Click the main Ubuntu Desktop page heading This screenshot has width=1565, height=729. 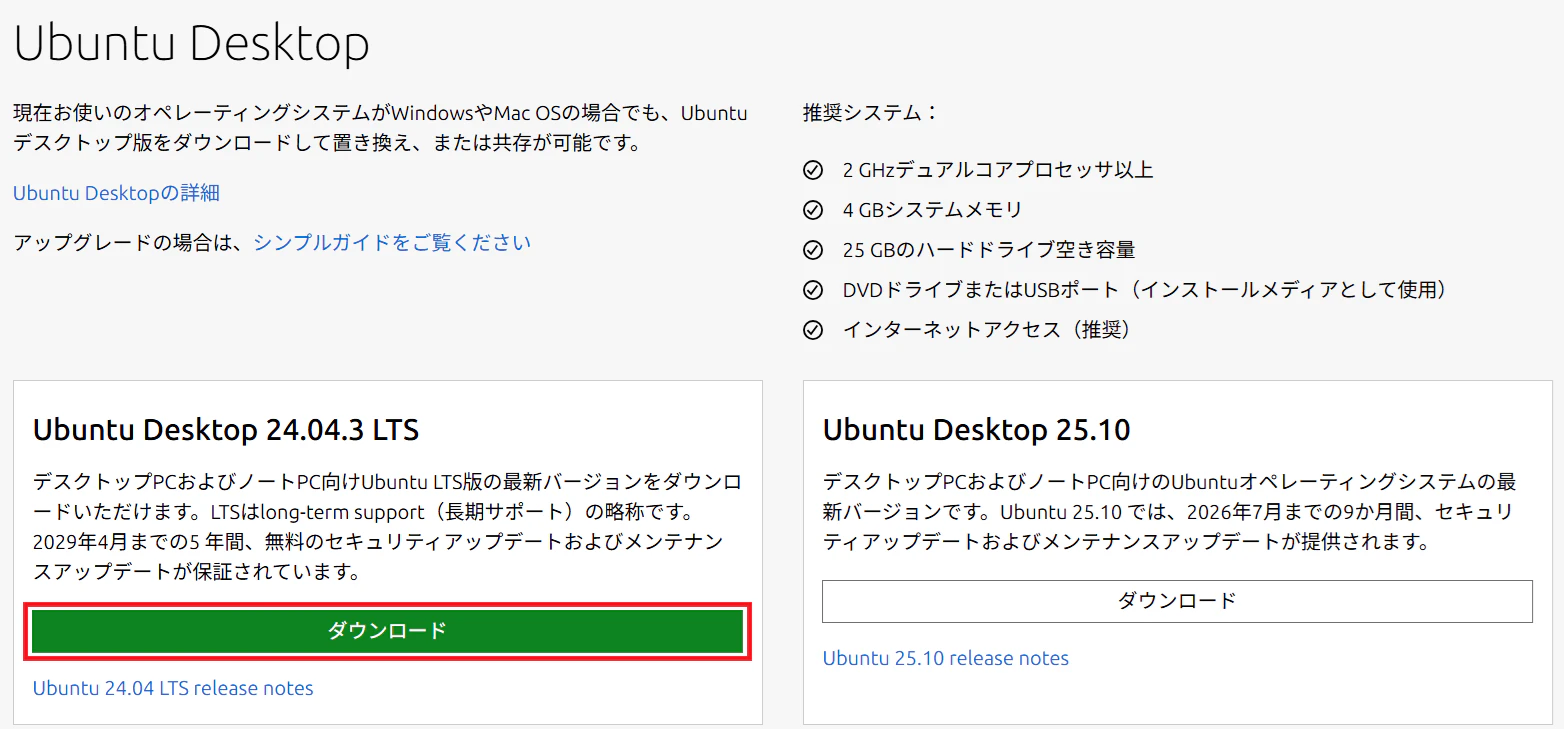point(192,44)
